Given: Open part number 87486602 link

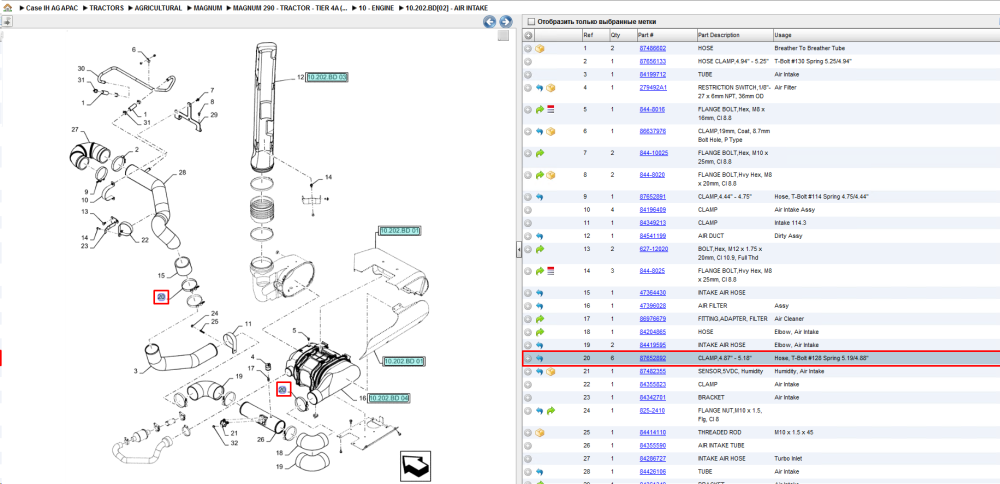Looking at the screenshot, I should 652,48.
